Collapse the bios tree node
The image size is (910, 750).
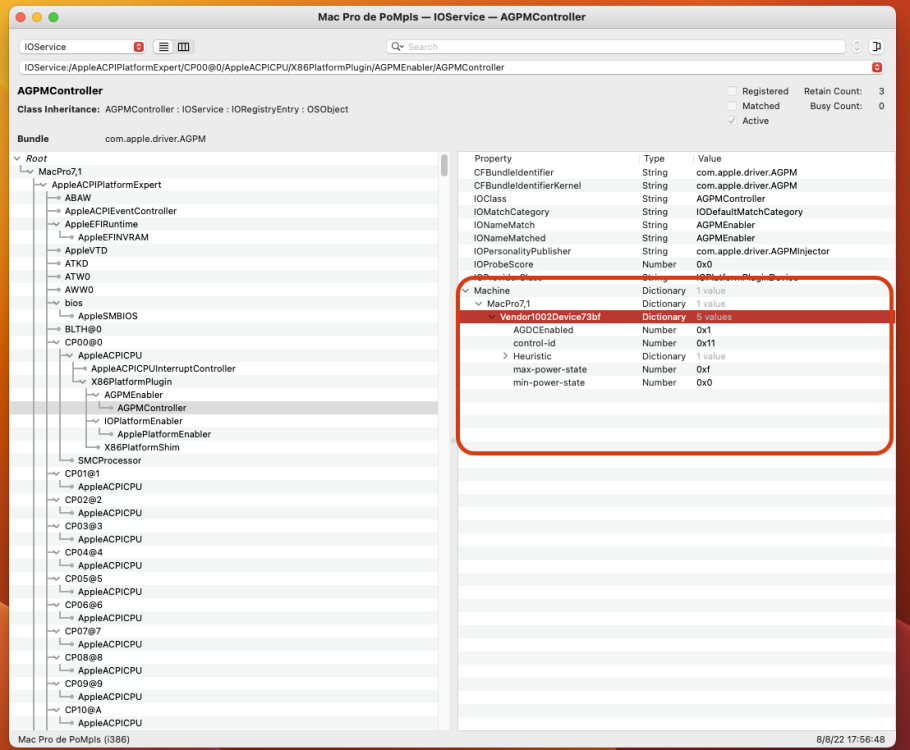57,302
